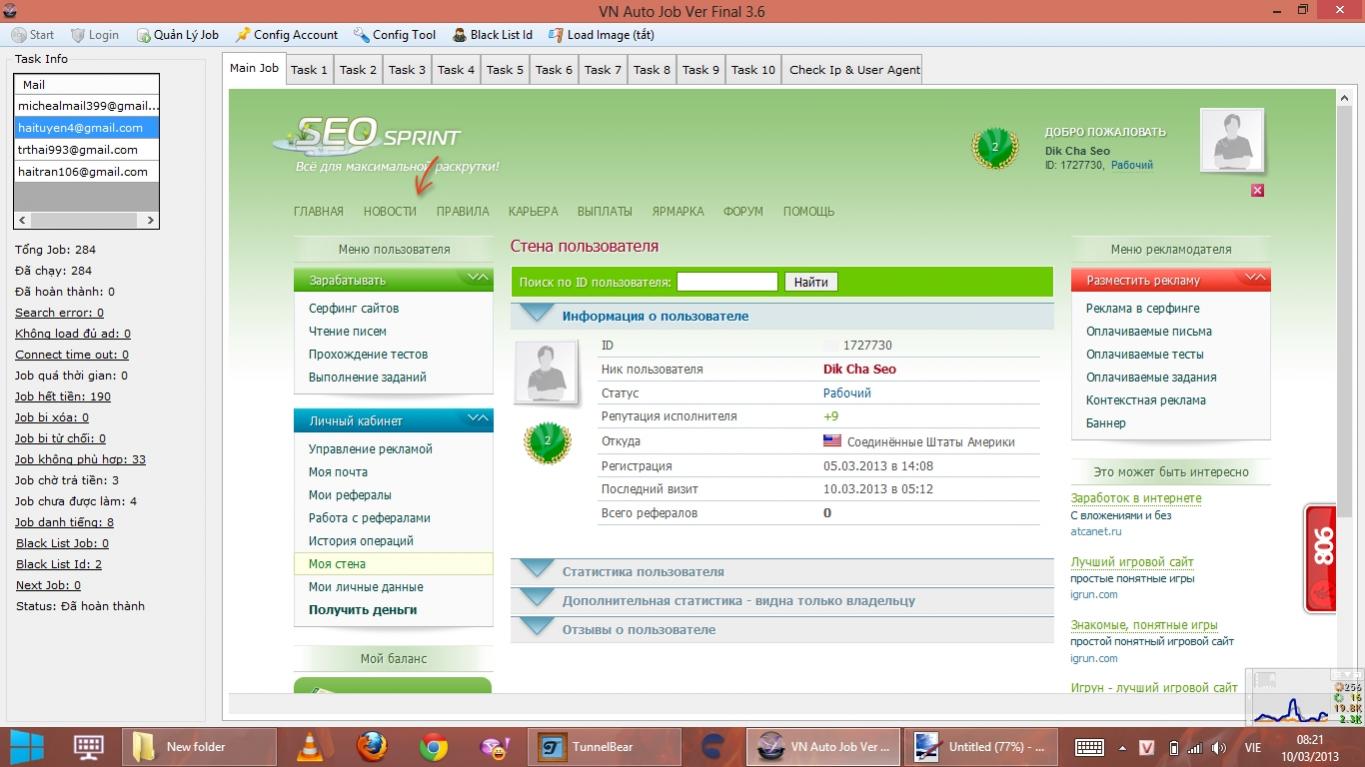
Task: Click the level 2 badge in header
Action: (x=994, y=147)
